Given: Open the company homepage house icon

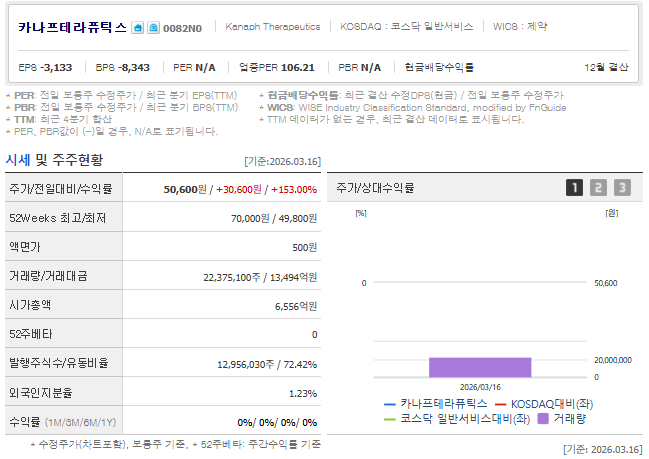Looking at the screenshot, I should [x=137, y=28].
